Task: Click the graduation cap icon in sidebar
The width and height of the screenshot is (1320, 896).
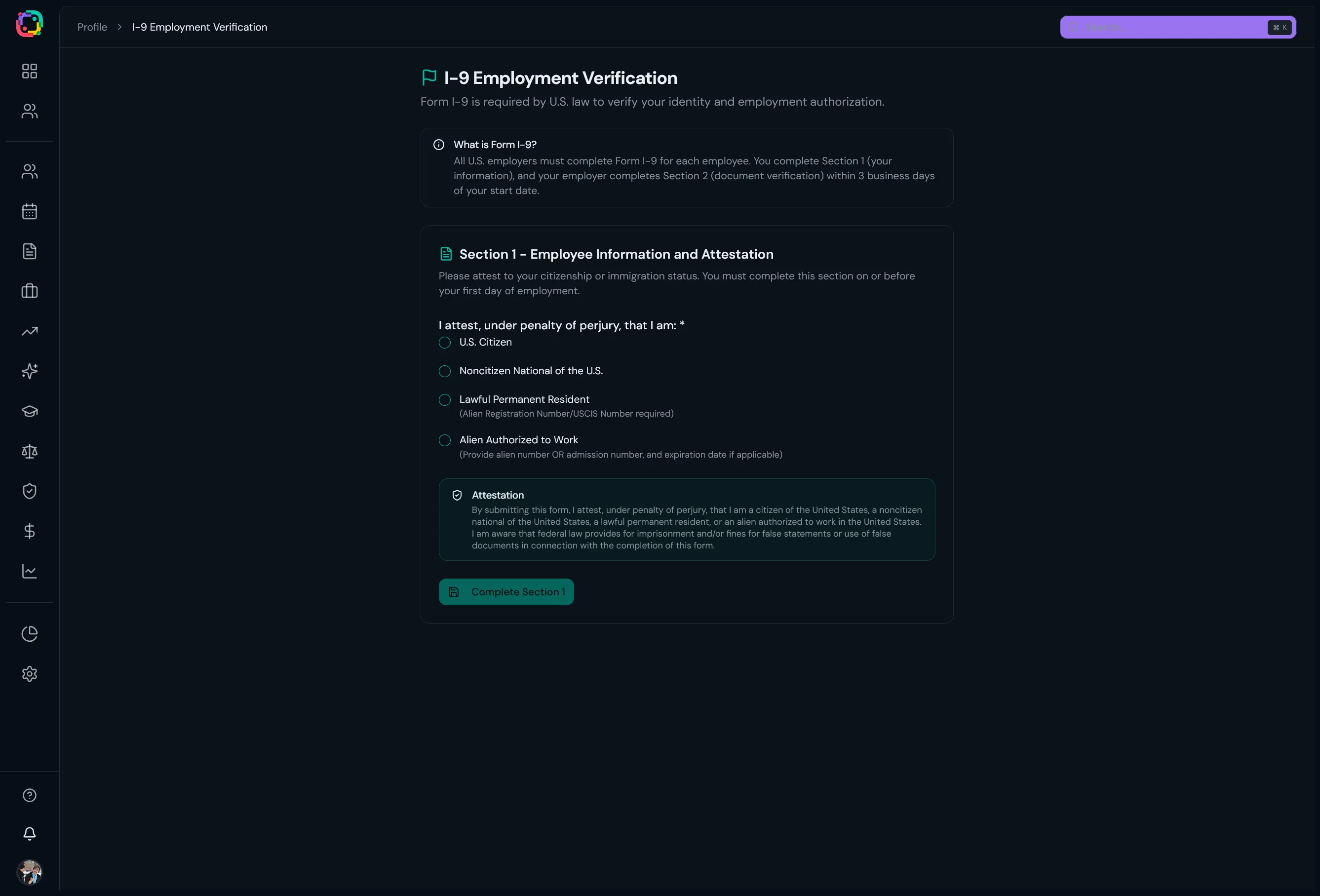Action: 30,411
